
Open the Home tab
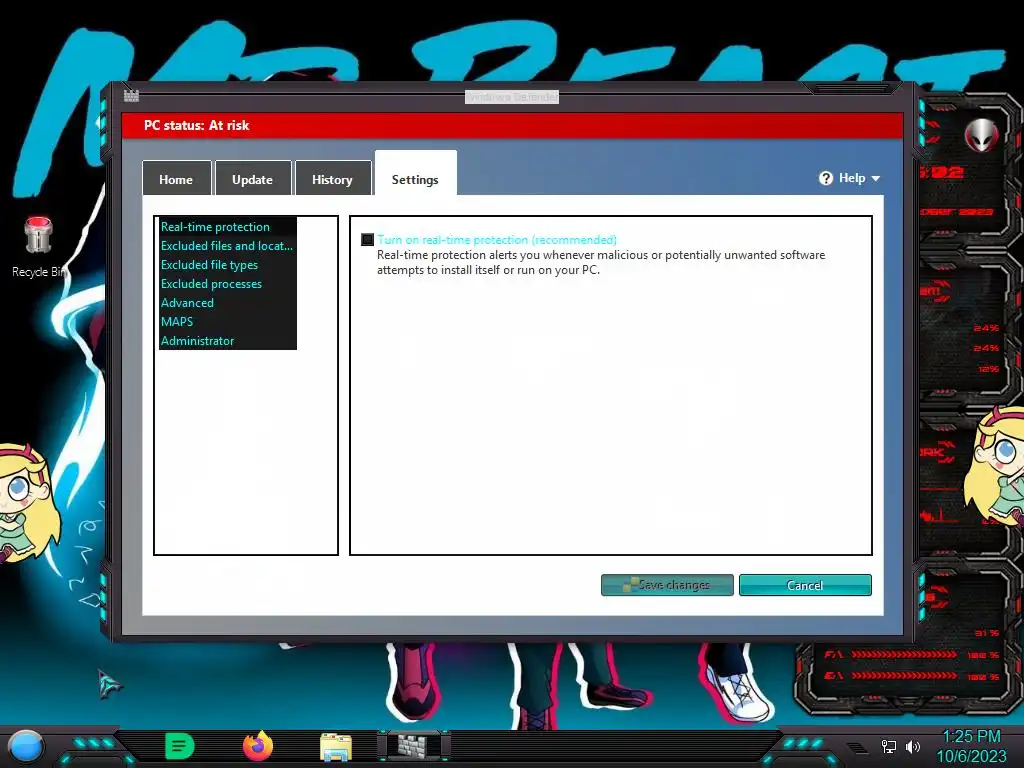pos(176,178)
